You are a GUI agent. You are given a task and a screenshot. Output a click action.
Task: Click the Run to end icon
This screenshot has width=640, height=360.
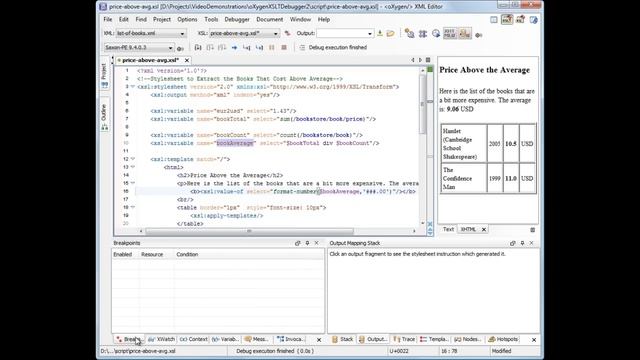coord(259,48)
